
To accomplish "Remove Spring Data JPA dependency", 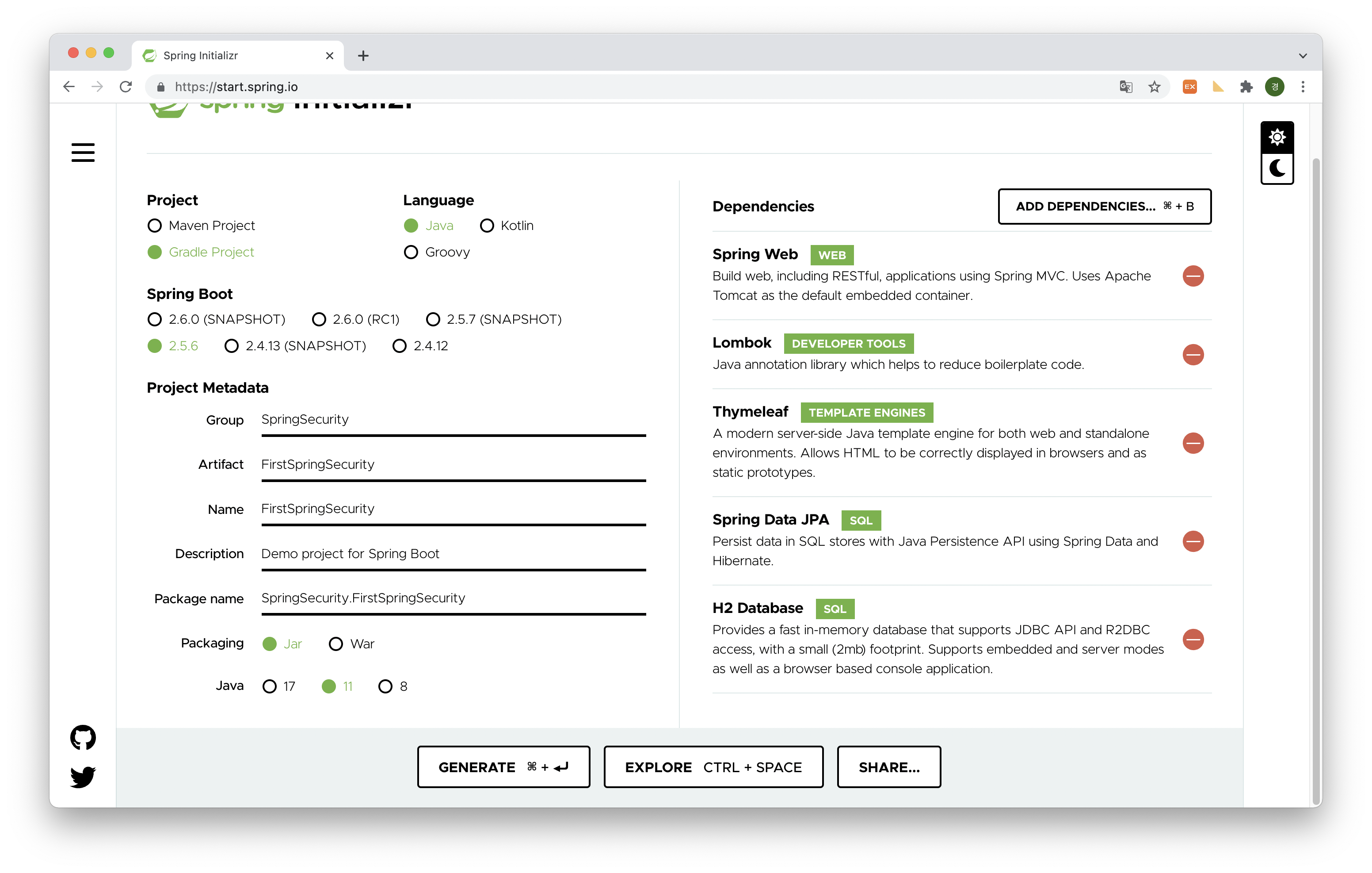I will coord(1193,541).
